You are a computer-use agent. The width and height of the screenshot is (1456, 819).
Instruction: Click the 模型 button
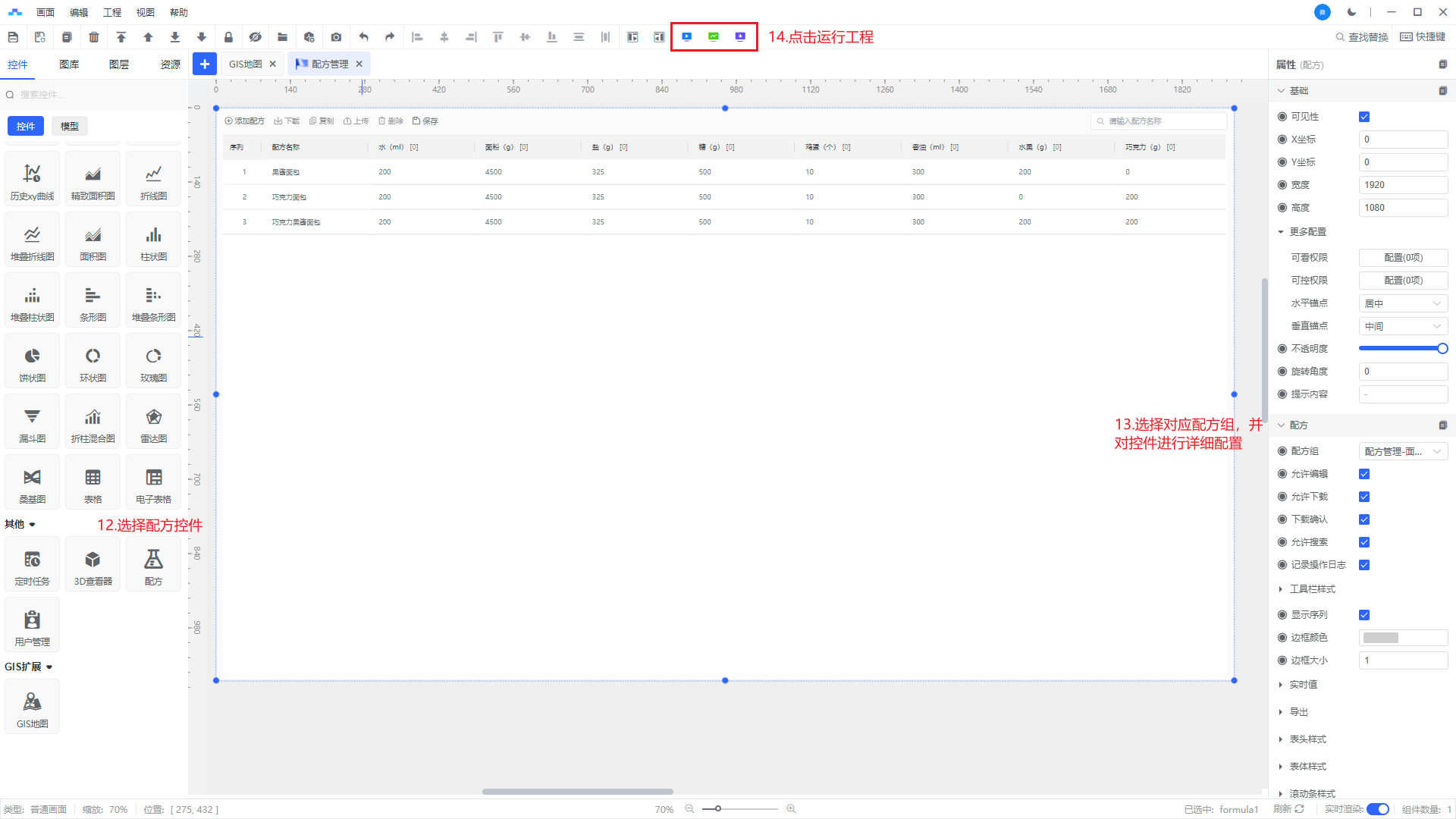pos(70,126)
